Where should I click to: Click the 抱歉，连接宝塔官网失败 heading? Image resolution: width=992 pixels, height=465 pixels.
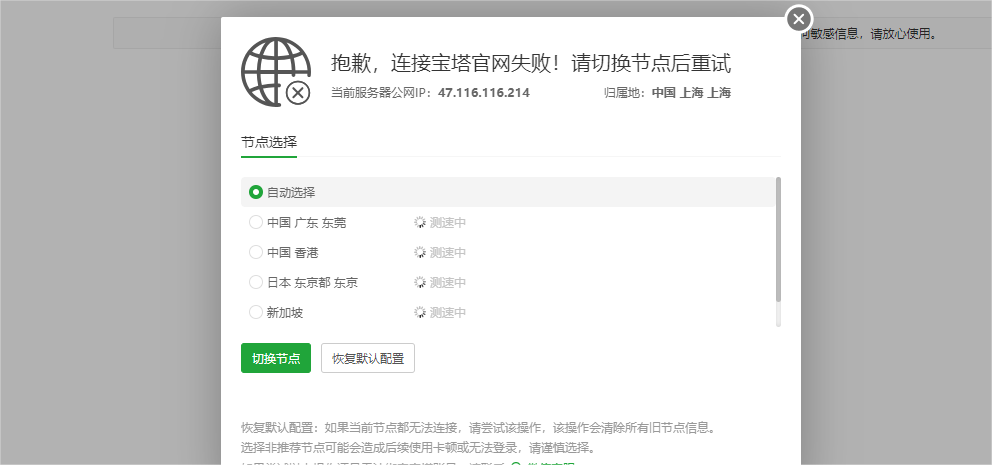tap(531, 64)
